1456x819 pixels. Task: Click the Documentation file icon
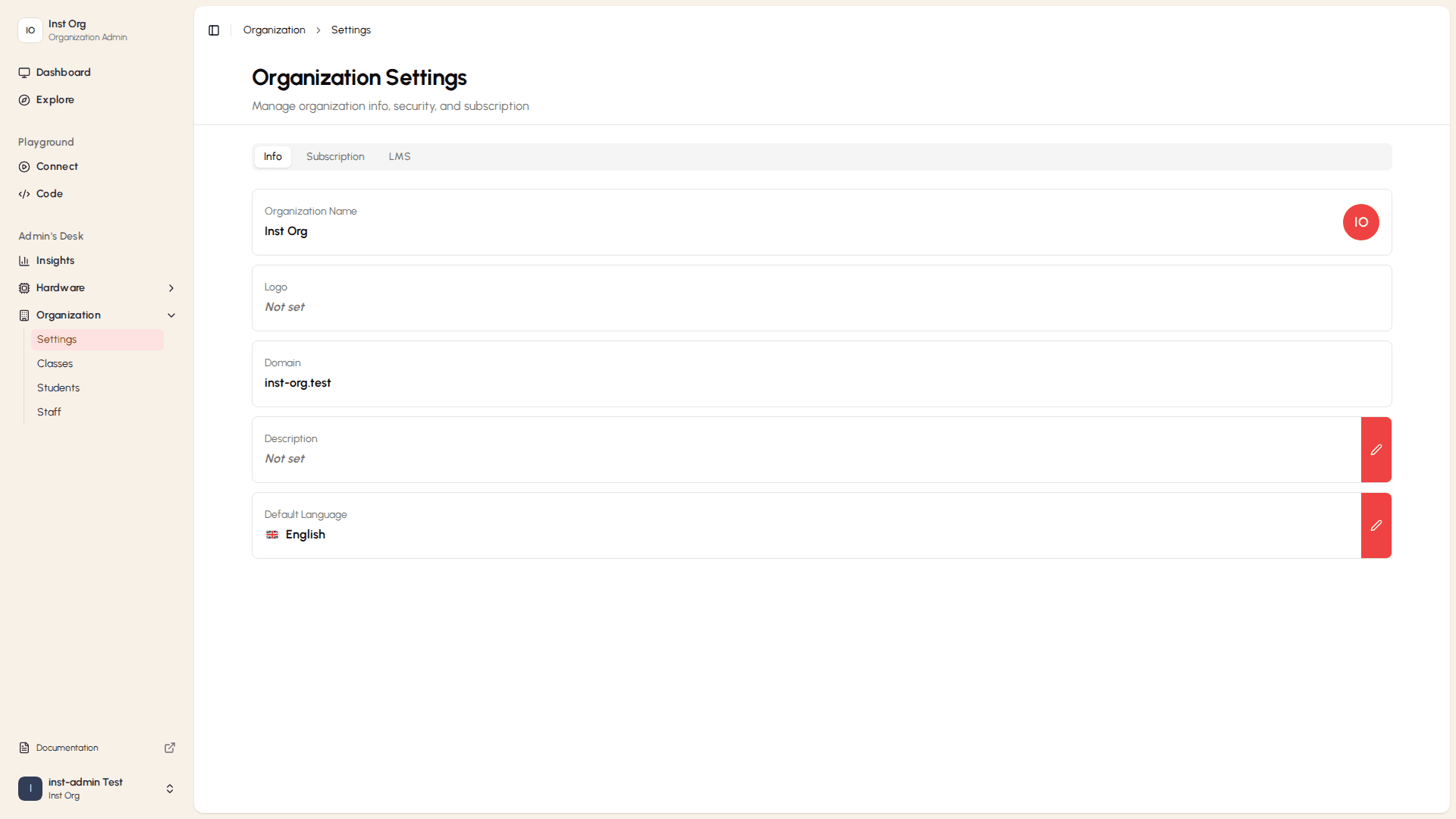pyautogui.click(x=24, y=748)
